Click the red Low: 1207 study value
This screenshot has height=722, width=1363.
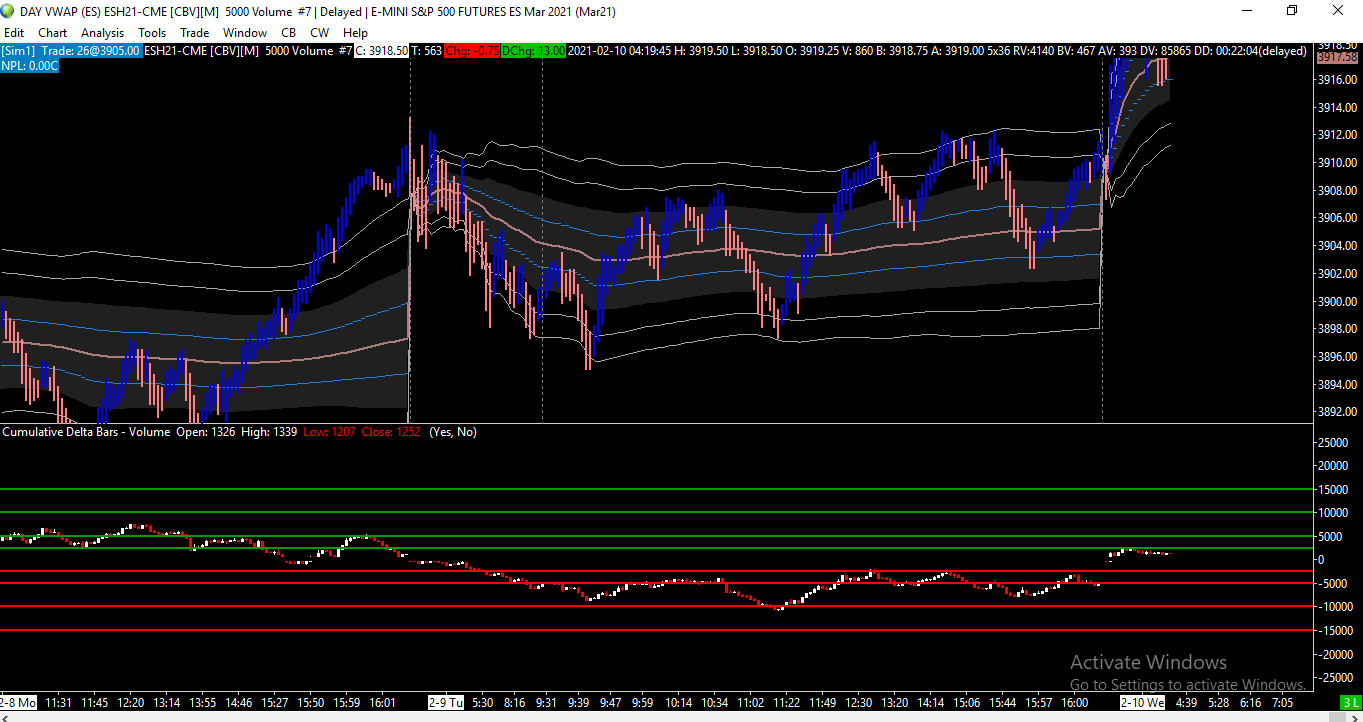point(330,432)
